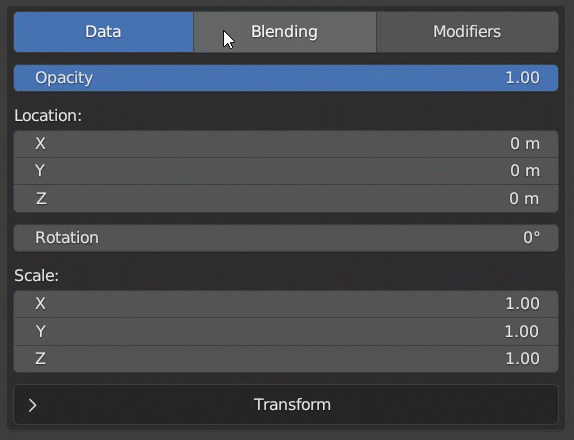574x440 pixels.
Task: Click the Location X field
Action: [x=286, y=144]
